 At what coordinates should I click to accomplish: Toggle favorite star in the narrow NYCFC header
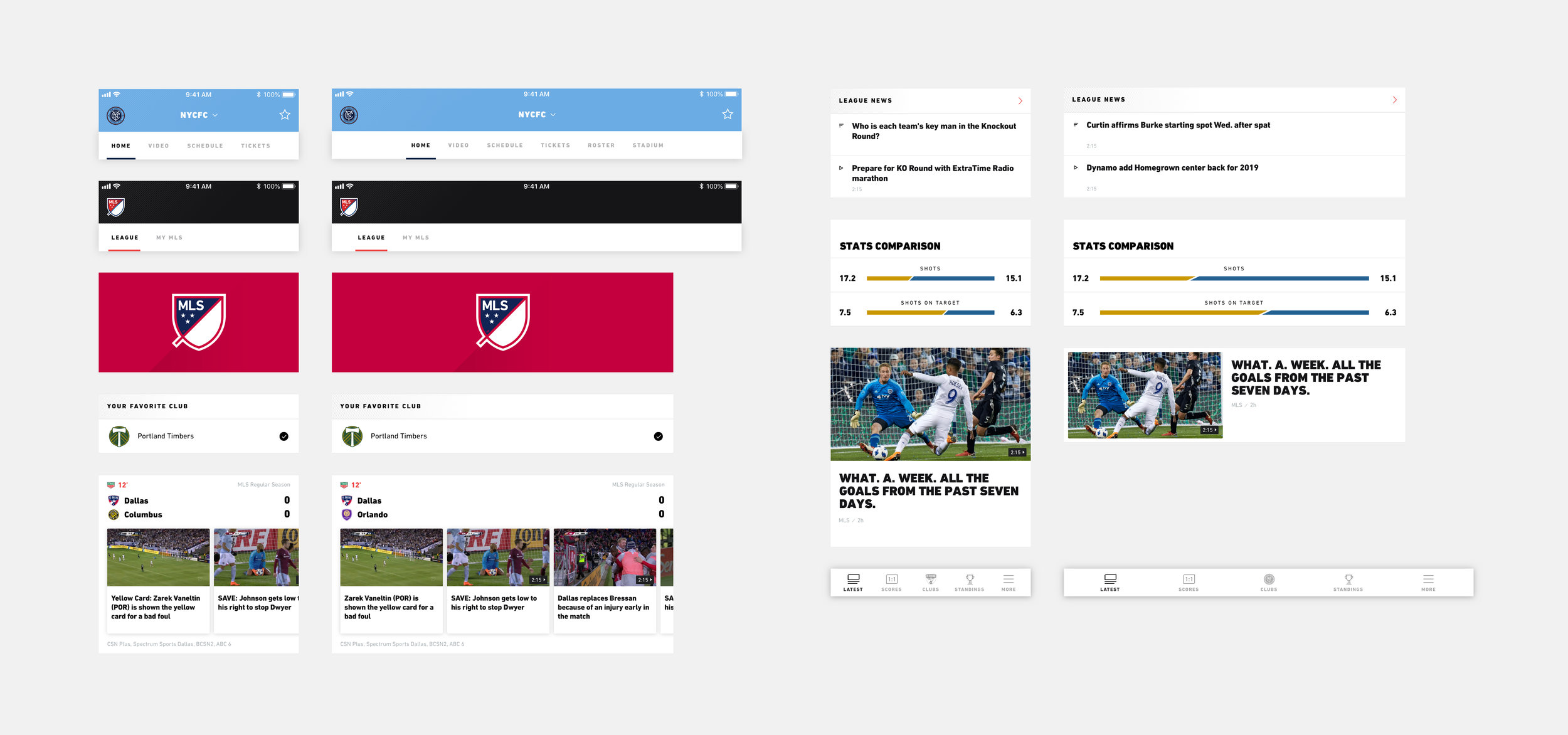coord(285,115)
